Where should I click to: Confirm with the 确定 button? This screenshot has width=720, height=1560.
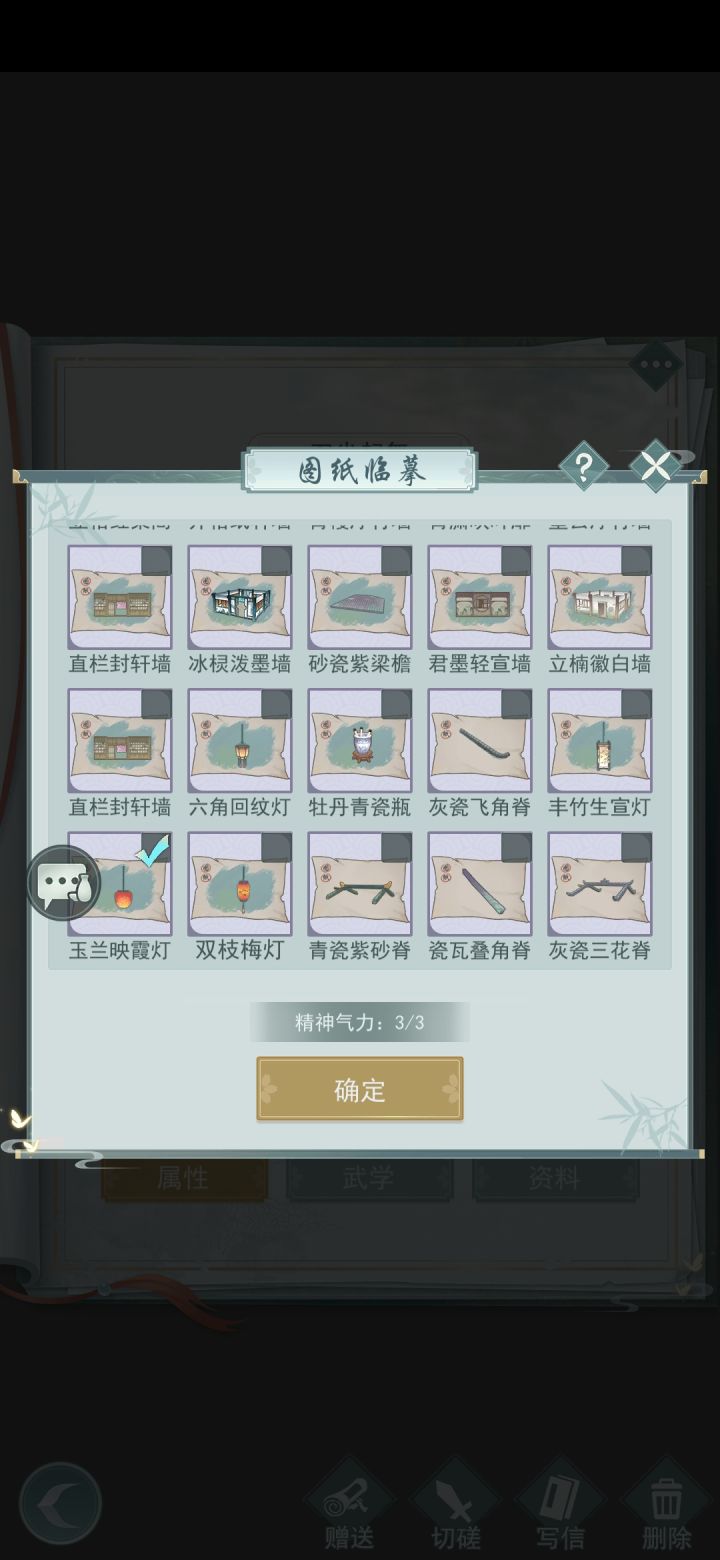(x=360, y=1089)
